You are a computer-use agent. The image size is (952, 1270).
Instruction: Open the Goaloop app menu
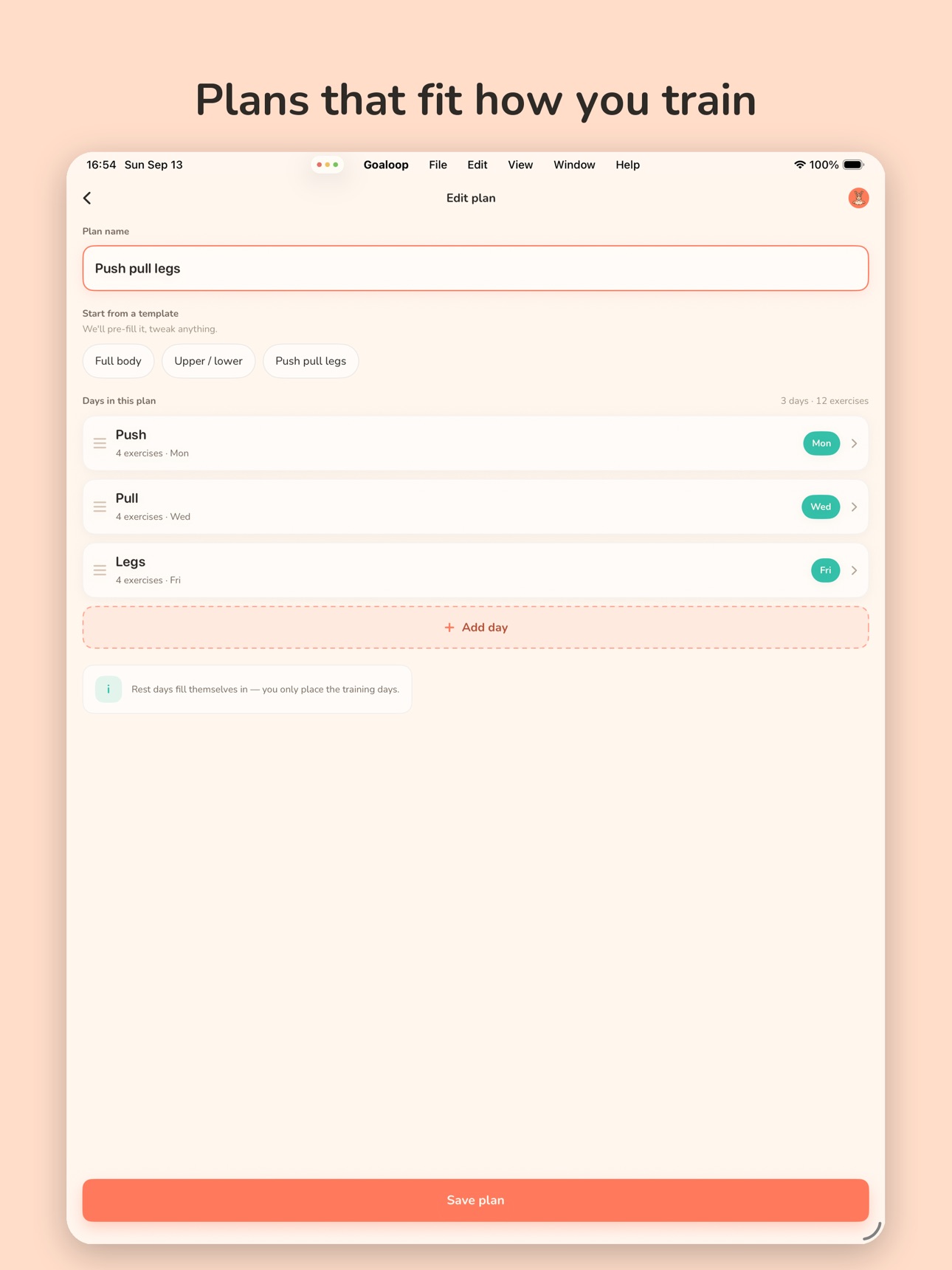386,165
